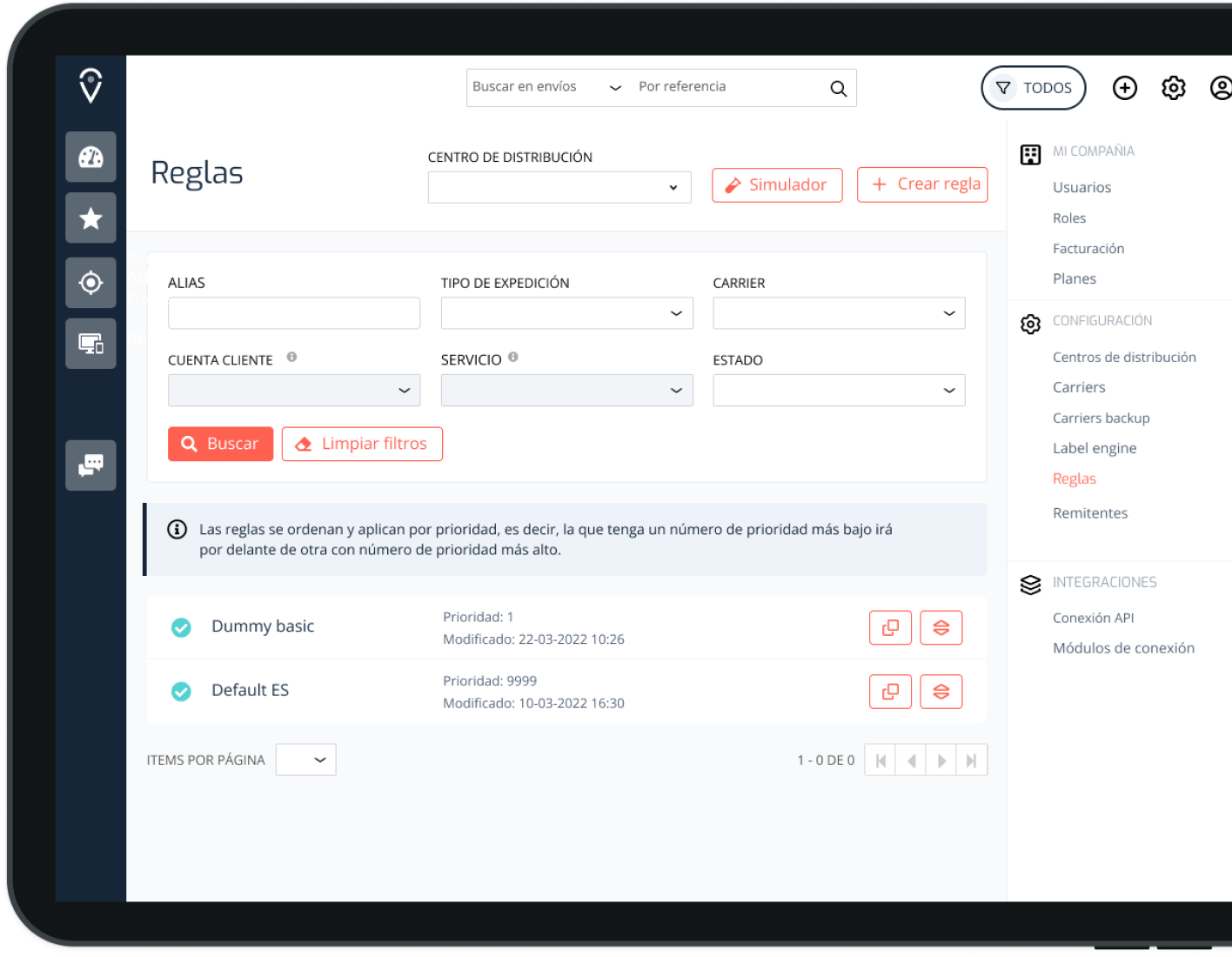Viewport: 1232px width, 957px height.
Task: Click the Modificado: 22-03-2022 10:26 text
Action: (533, 639)
